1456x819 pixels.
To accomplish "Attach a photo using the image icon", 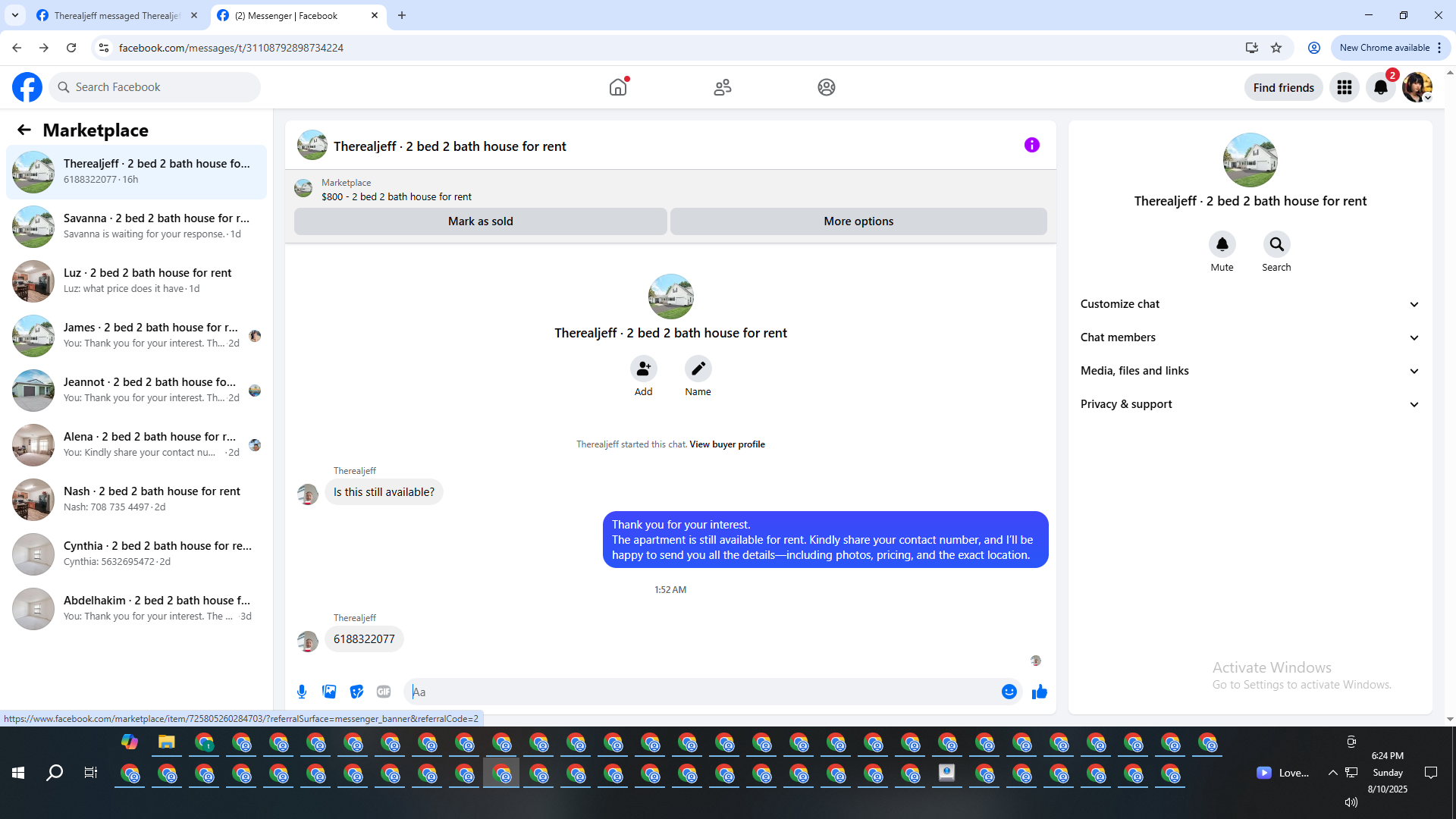I will point(329,692).
